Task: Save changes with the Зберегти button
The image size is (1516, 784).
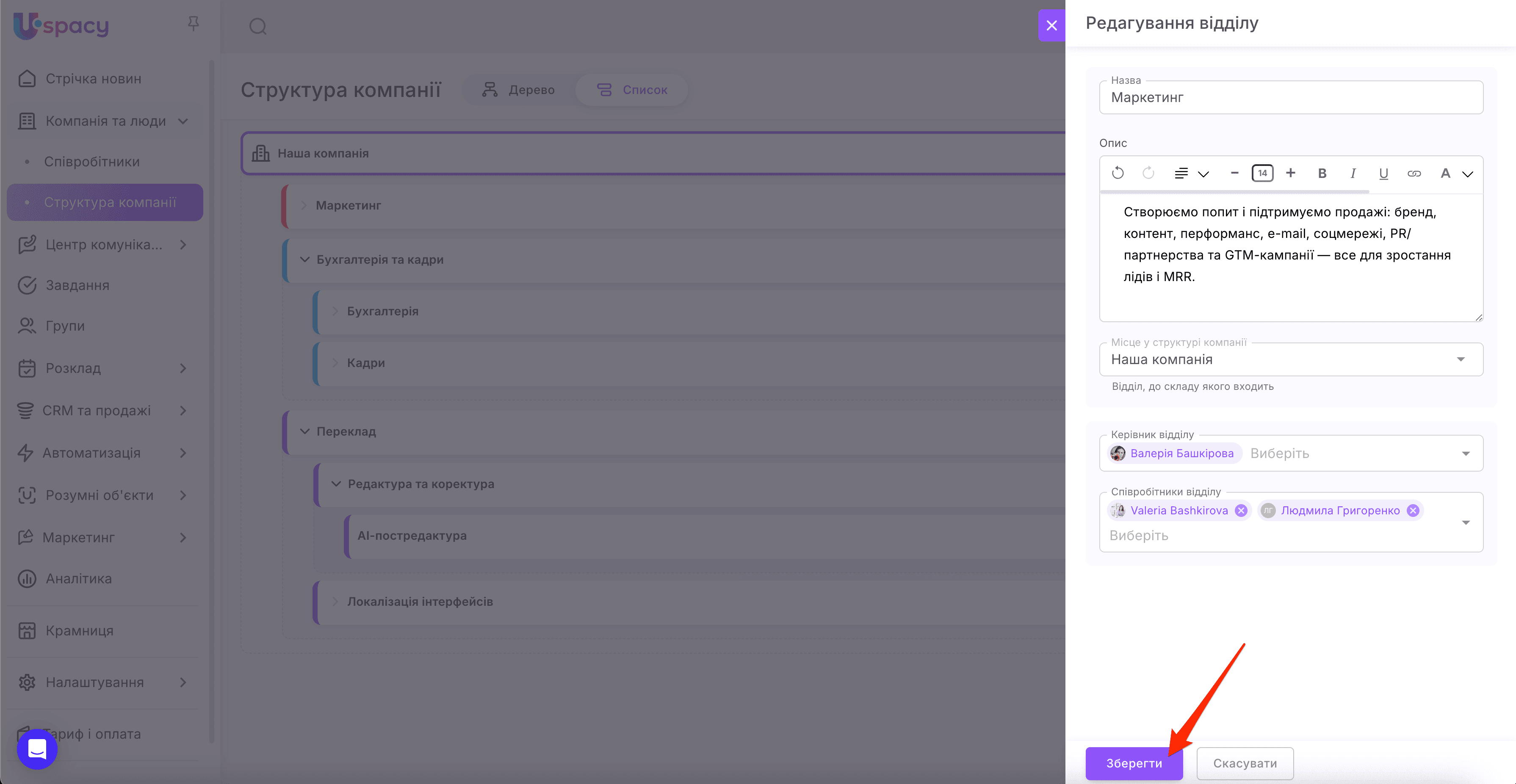Action: pyautogui.click(x=1134, y=763)
